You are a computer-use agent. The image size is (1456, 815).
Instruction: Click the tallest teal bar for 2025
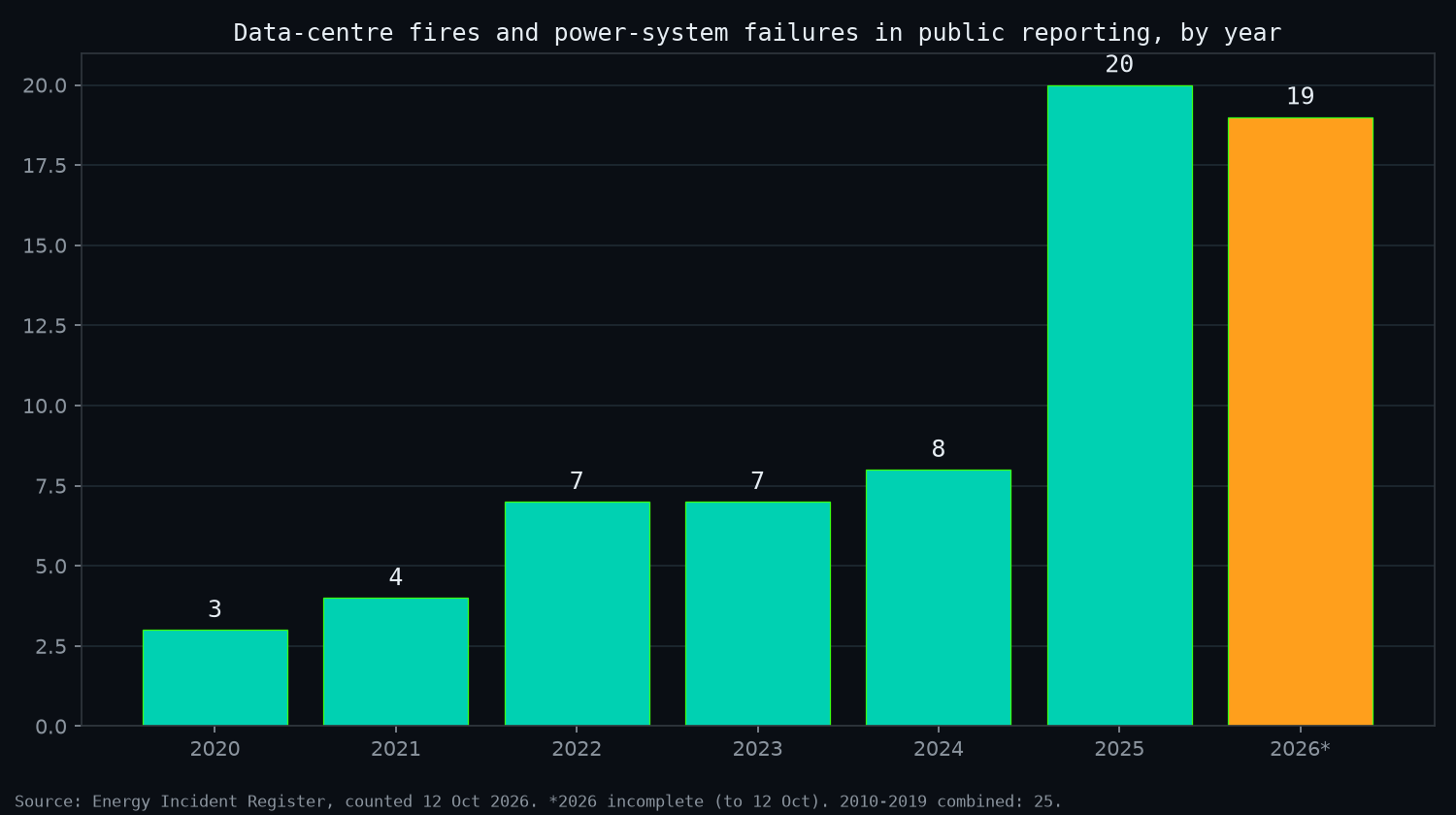point(1119,406)
